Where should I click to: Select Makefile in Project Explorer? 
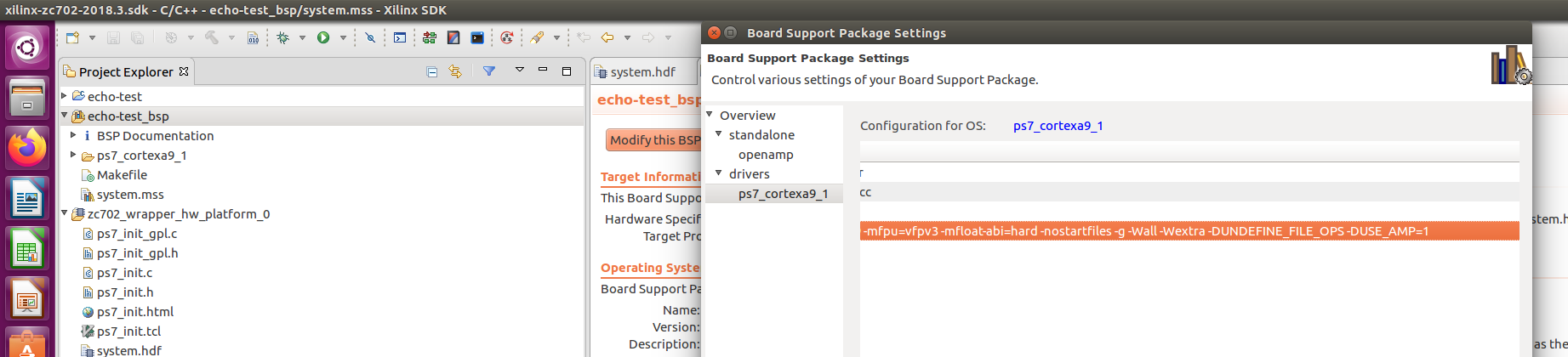122,175
